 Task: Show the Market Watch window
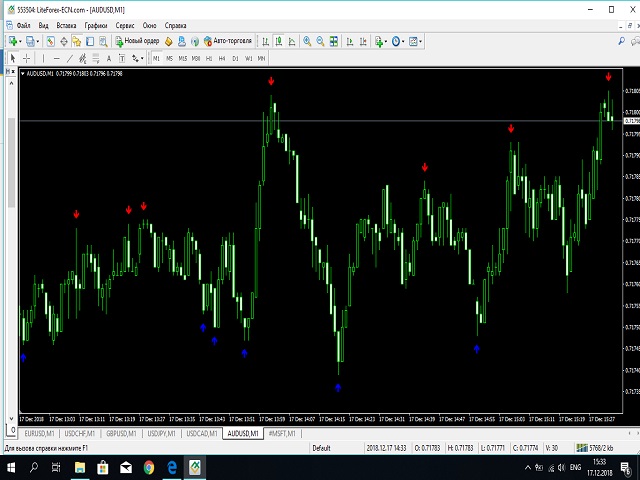pyautogui.click(x=50, y=41)
